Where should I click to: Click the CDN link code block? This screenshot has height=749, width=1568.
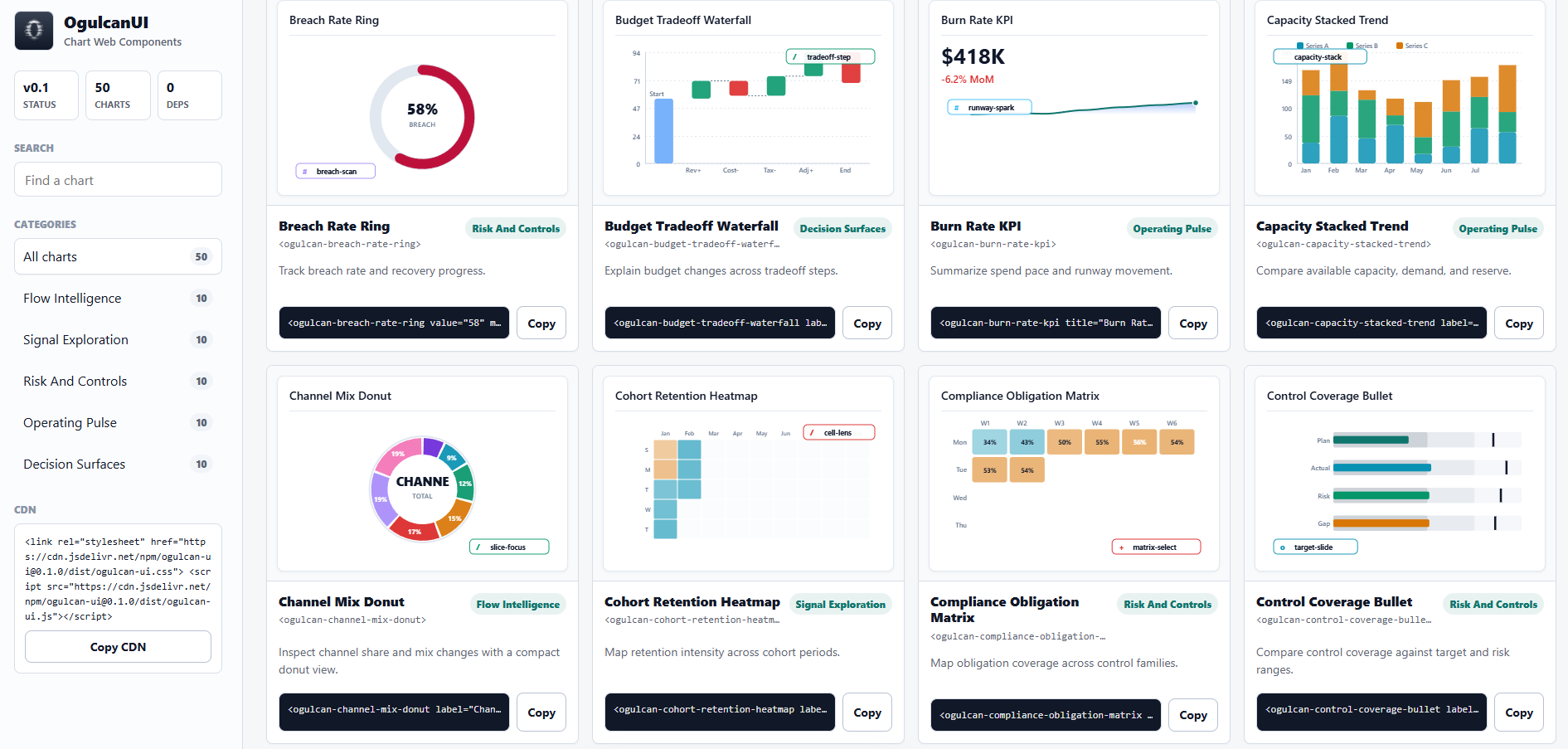(118, 579)
